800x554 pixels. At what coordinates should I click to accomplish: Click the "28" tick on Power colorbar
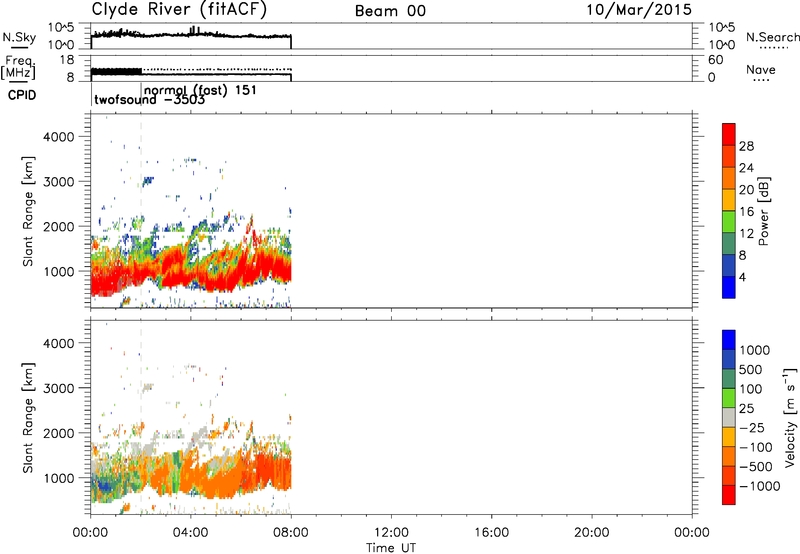coord(746,146)
